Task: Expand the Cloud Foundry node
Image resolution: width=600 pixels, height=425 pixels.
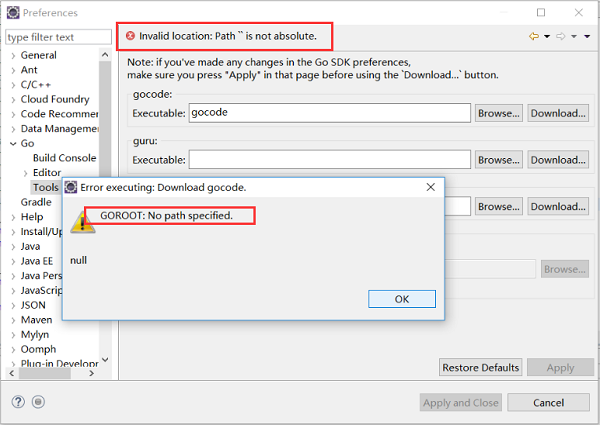Action: (x=13, y=100)
